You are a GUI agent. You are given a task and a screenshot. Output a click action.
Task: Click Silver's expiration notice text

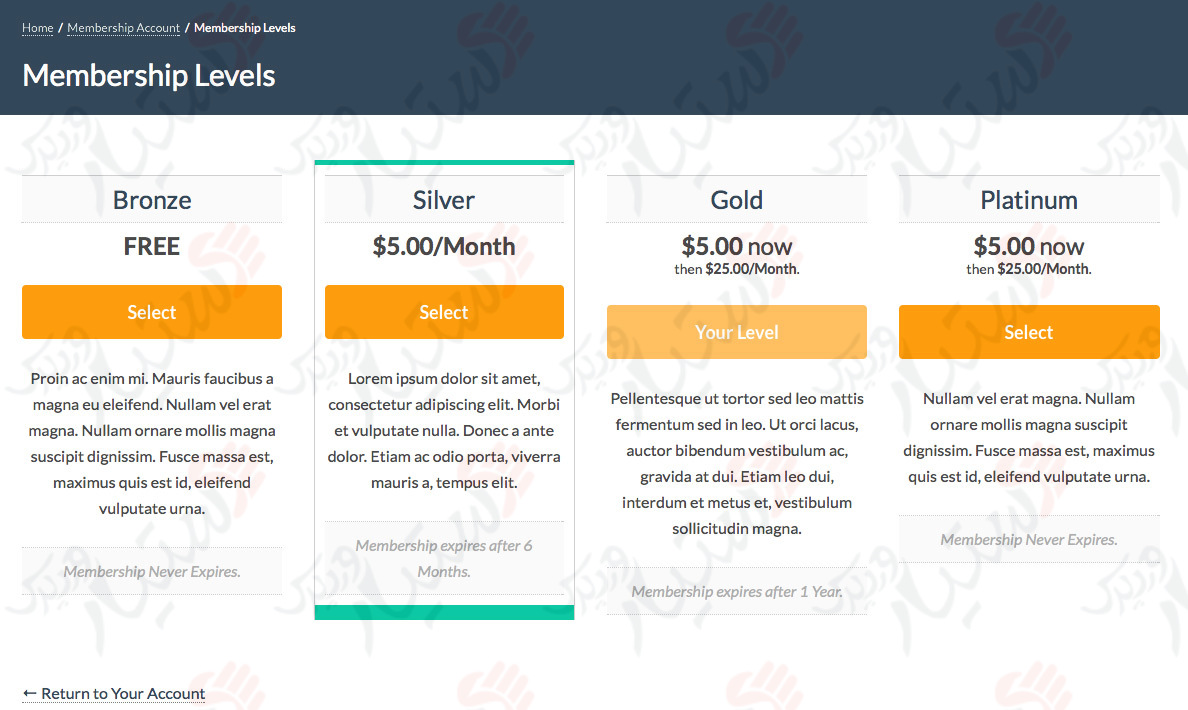444,557
